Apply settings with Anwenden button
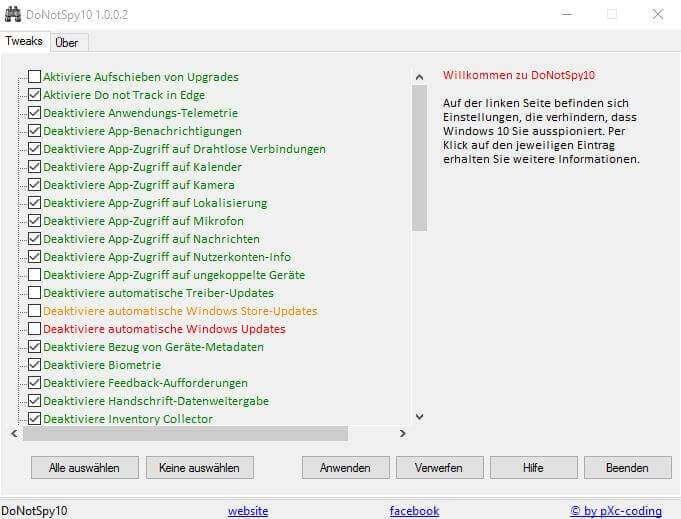This screenshot has width=681, height=519. [346, 468]
